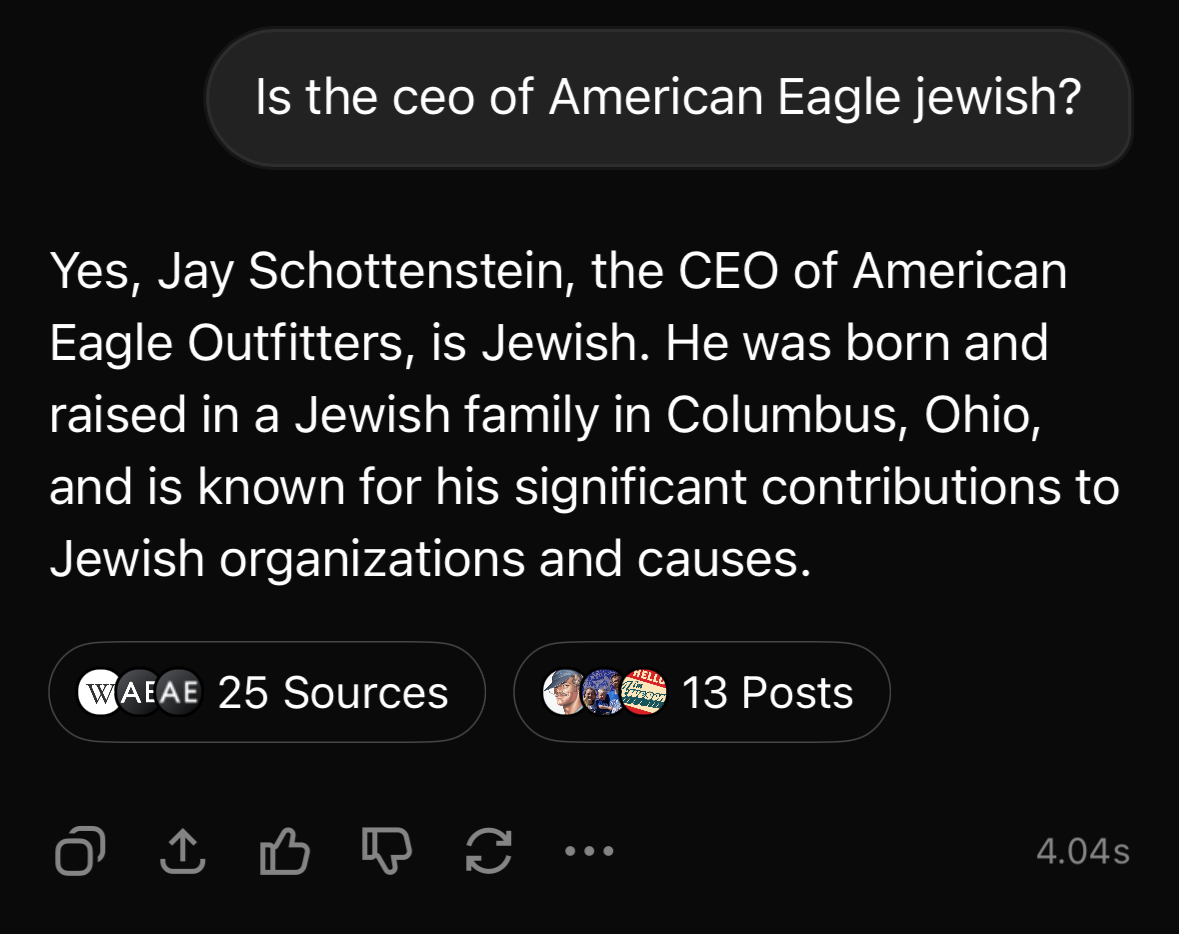The height and width of the screenshot is (934, 1179).
Task: Click the blue middle post avatar
Action: (602, 692)
